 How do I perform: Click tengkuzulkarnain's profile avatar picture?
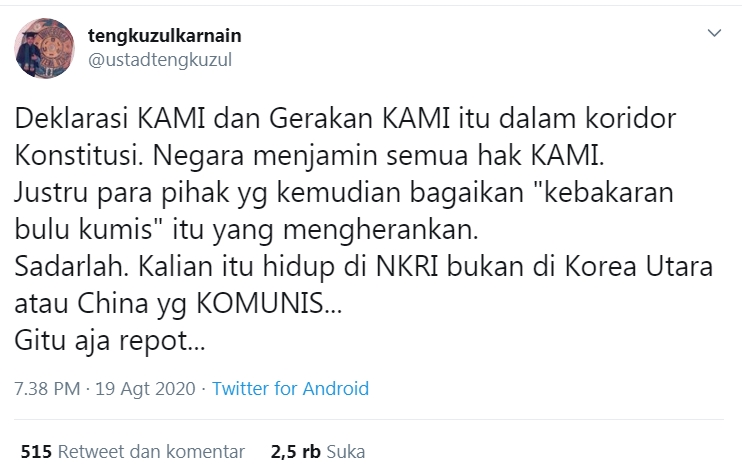coord(44,48)
